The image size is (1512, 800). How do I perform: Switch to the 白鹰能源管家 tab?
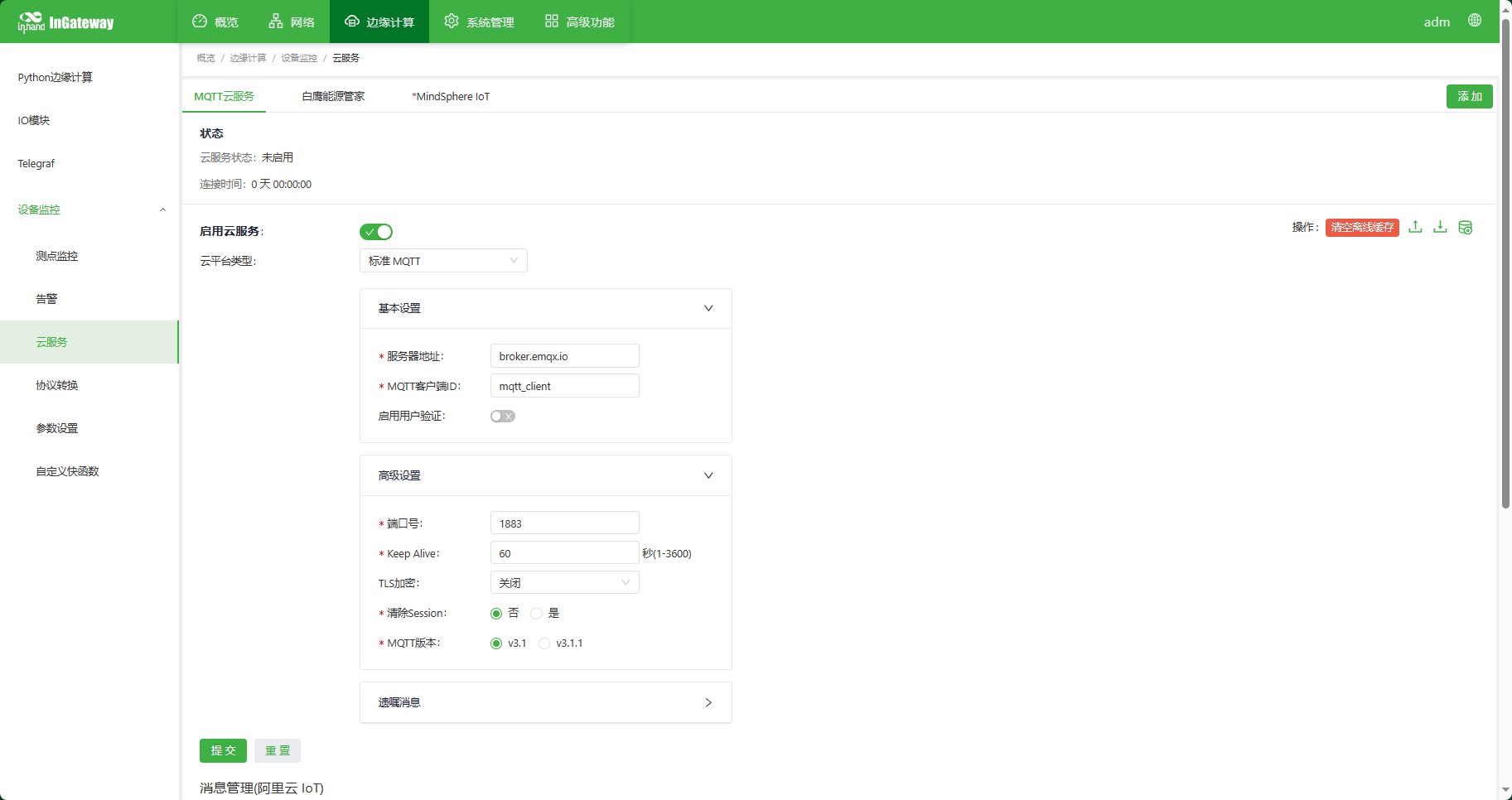333,97
